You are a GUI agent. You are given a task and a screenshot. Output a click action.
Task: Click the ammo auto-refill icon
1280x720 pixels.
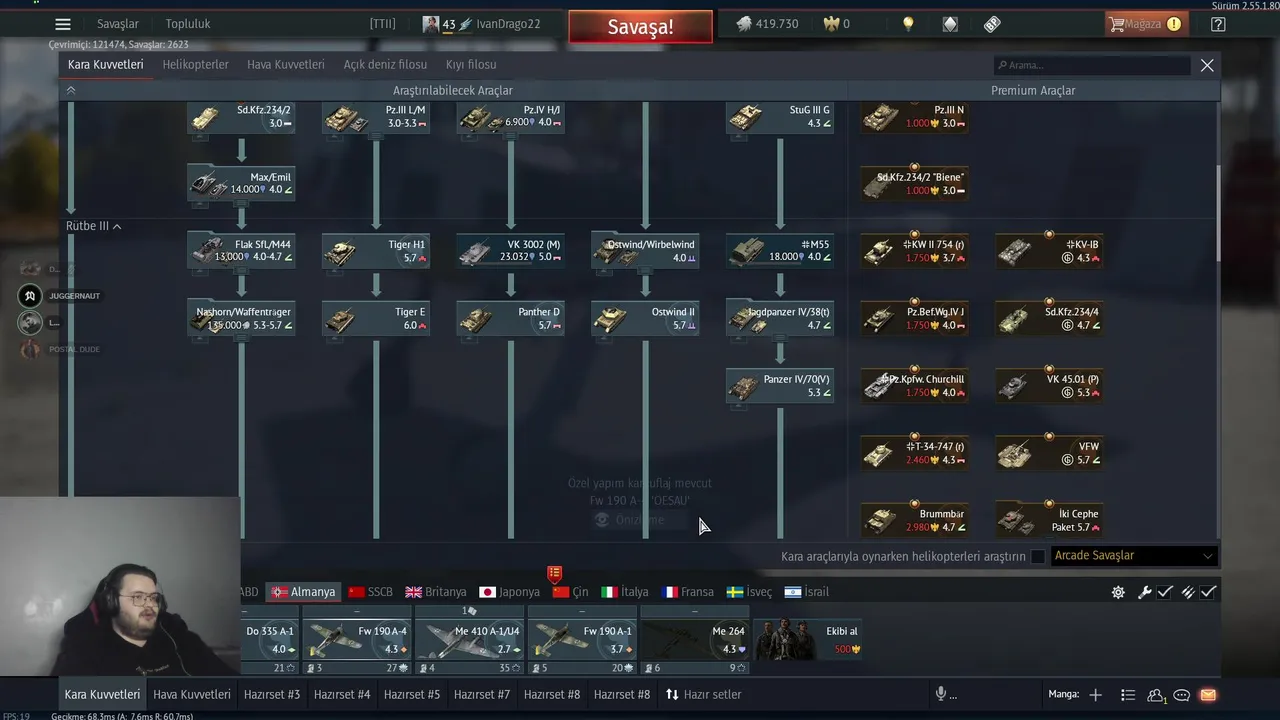1188,592
